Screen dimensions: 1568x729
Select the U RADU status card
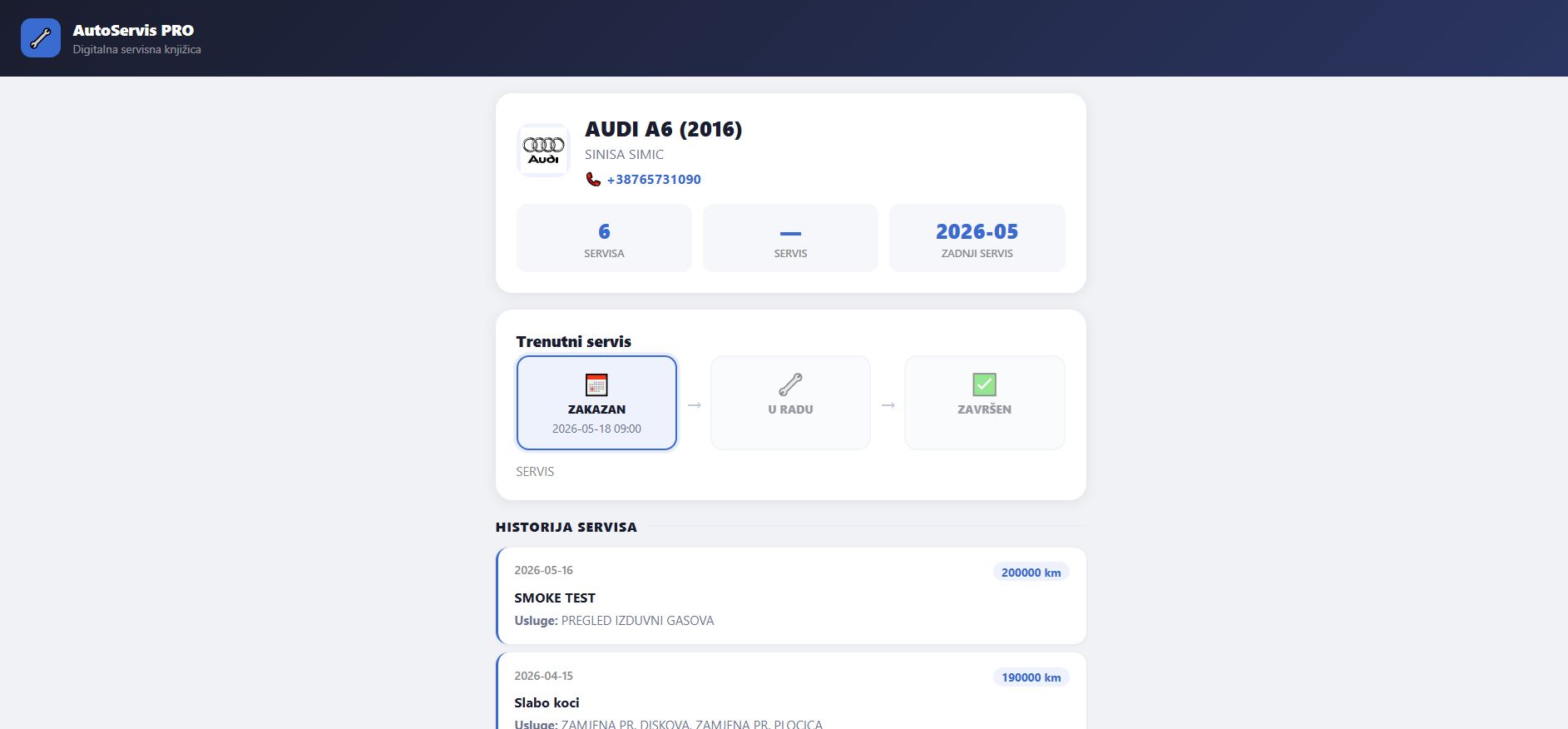[x=790, y=403]
